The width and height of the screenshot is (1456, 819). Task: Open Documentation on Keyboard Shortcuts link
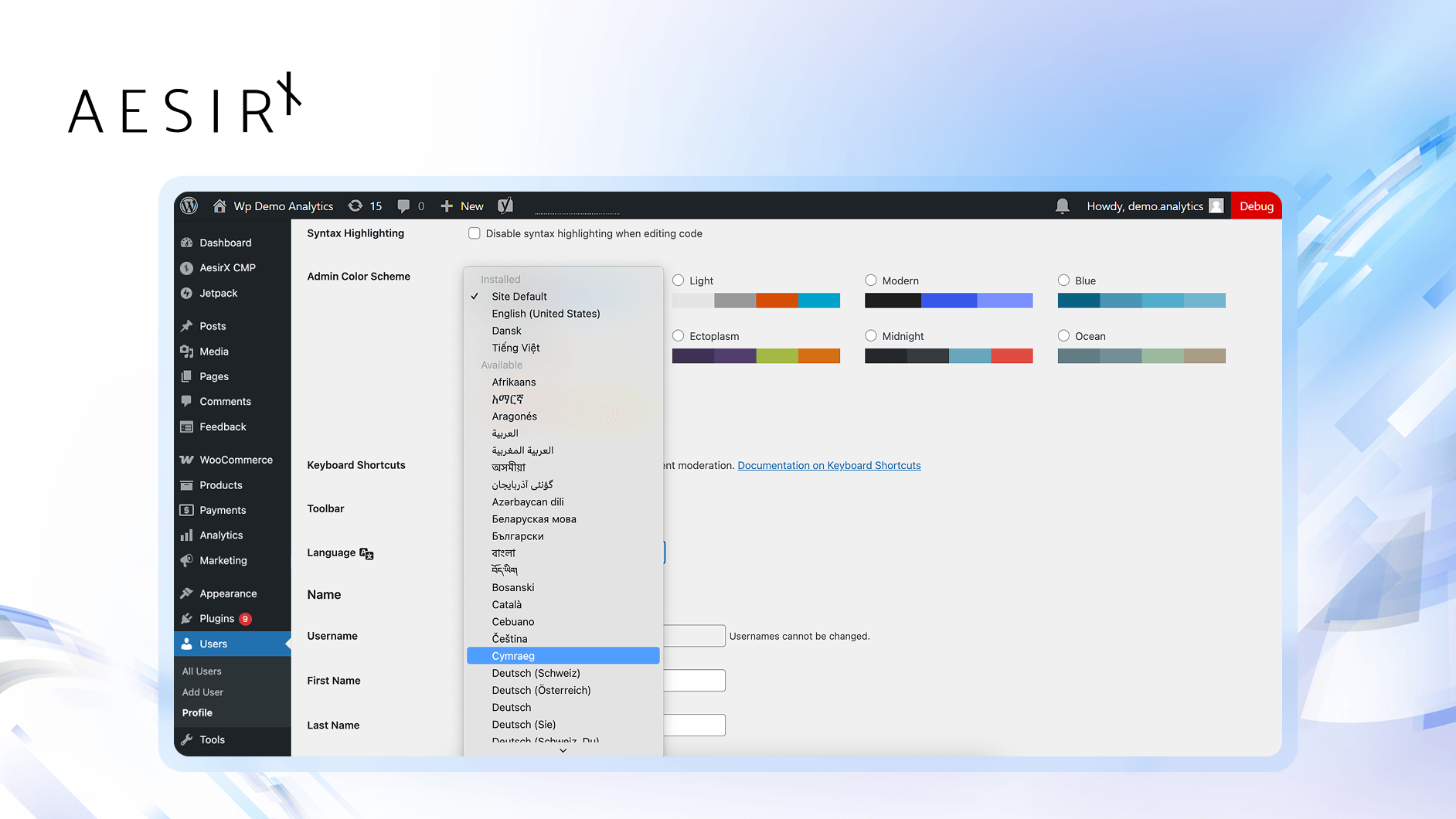click(x=828, y=465)
